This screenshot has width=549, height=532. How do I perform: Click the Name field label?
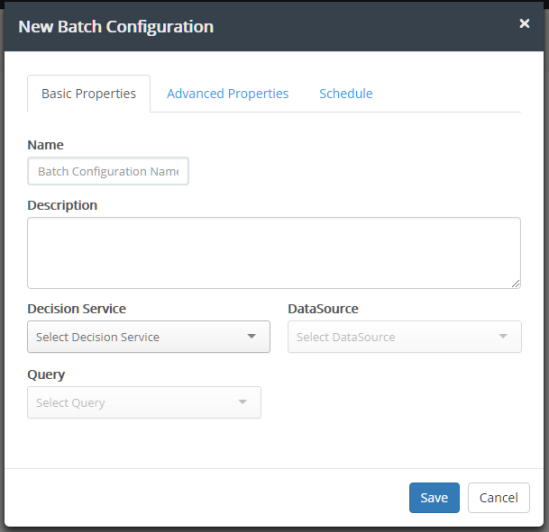pyautogui.click(x=46, y=145)
